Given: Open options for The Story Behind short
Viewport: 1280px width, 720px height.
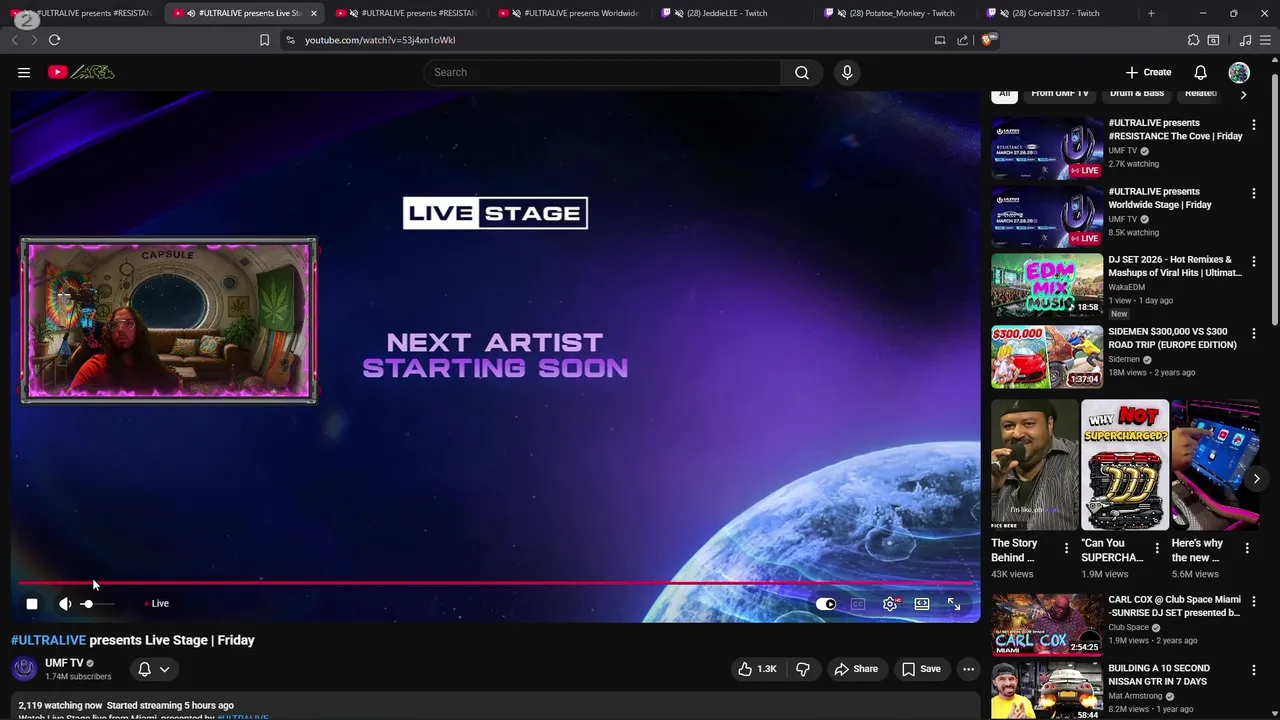Looking at the screenshot, I should click(1066, 548).
